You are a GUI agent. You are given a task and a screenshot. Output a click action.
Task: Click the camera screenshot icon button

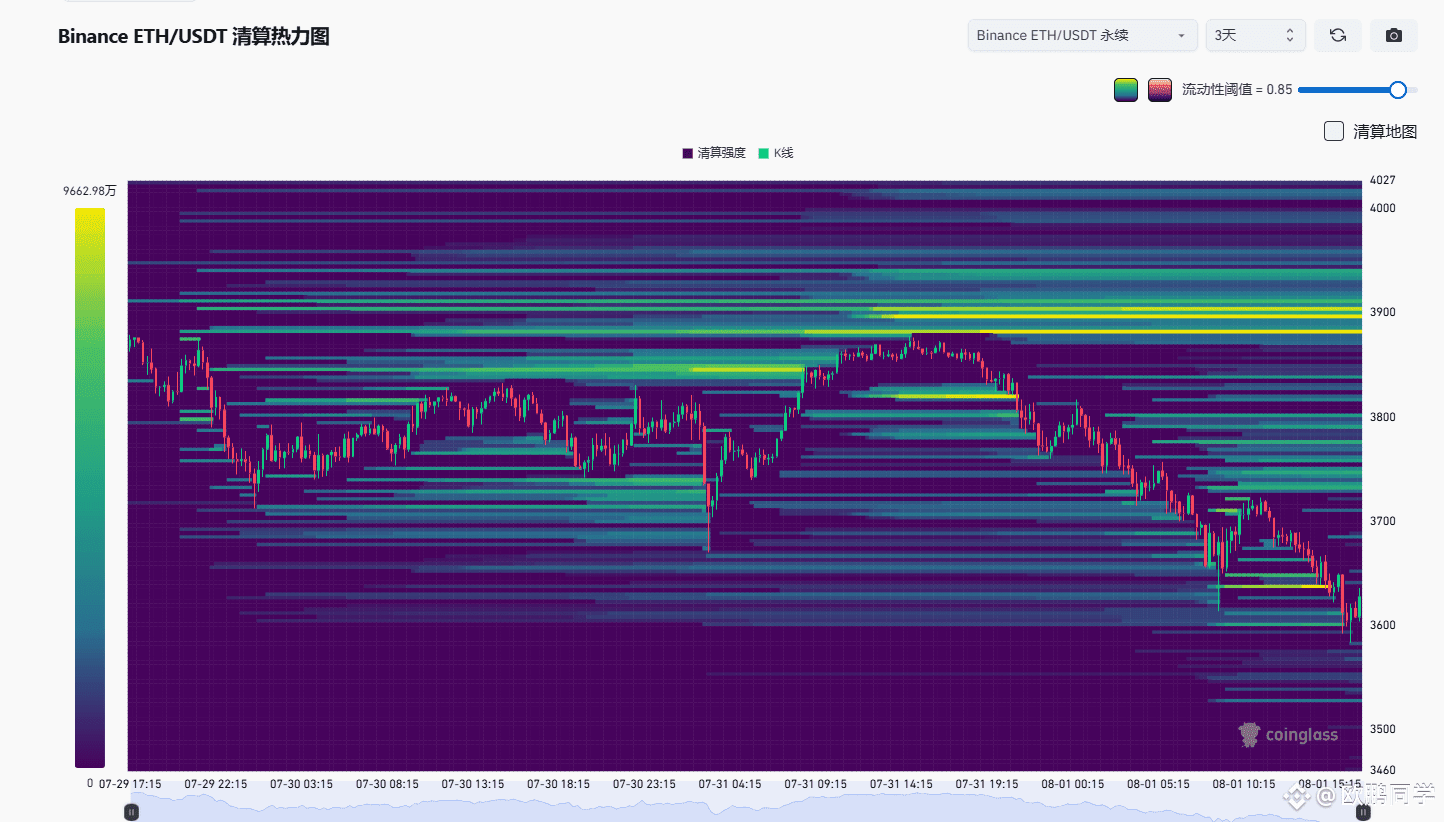(1393, 35)
